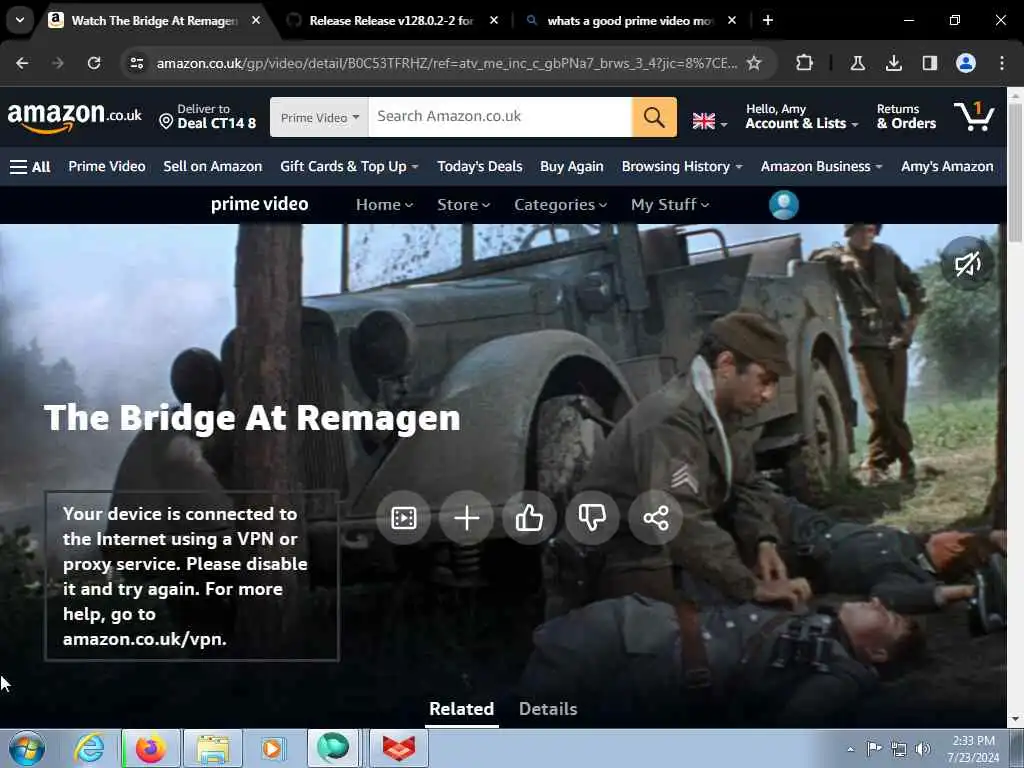Expand the My Stuff menu
Image resolution: width=1024 pixels, height=768 pixels.
(669, 204)
